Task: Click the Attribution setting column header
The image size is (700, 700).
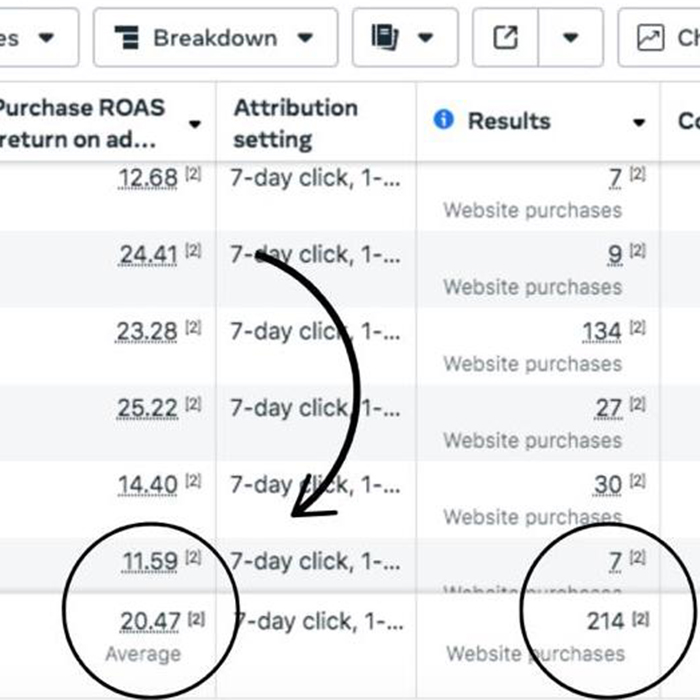Action: [x=296, y=123]
